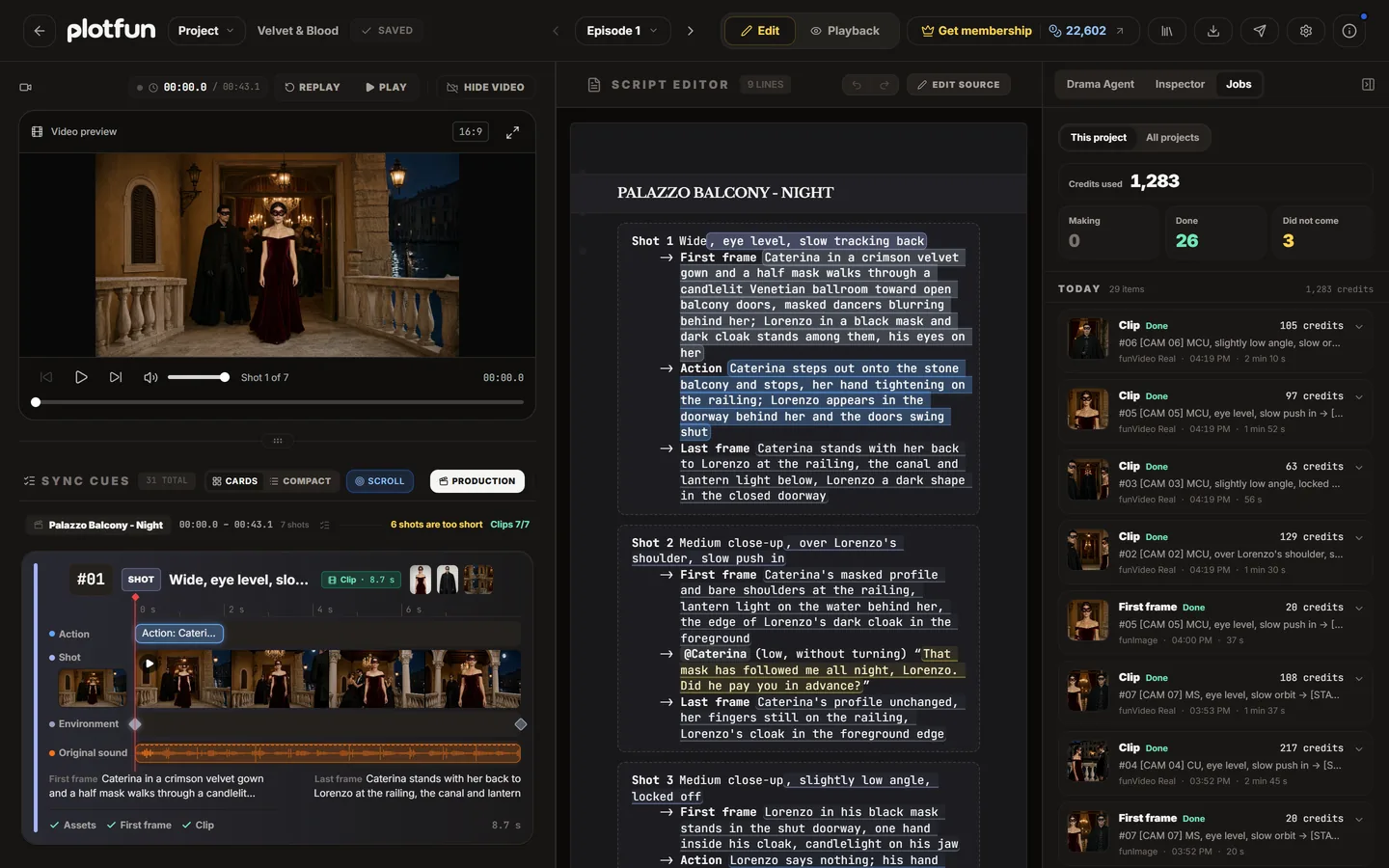1389x868 pixels.
Task: Mute the video preview volume icon
Action: [x=150, y=377]
